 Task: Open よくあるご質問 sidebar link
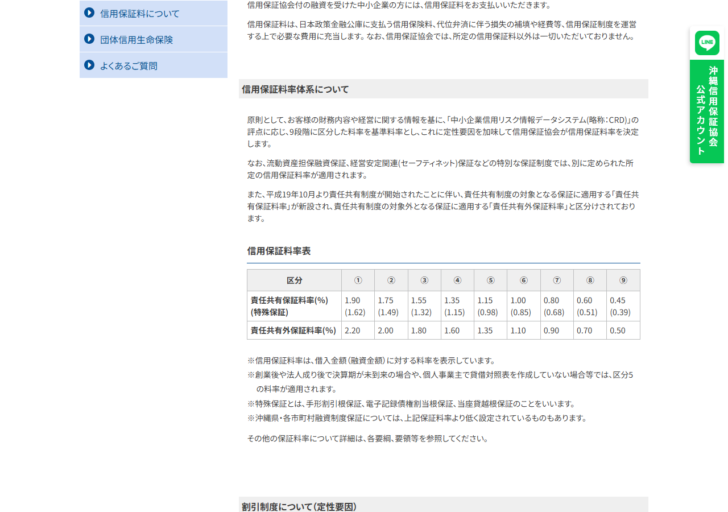(x=154, y=65)
